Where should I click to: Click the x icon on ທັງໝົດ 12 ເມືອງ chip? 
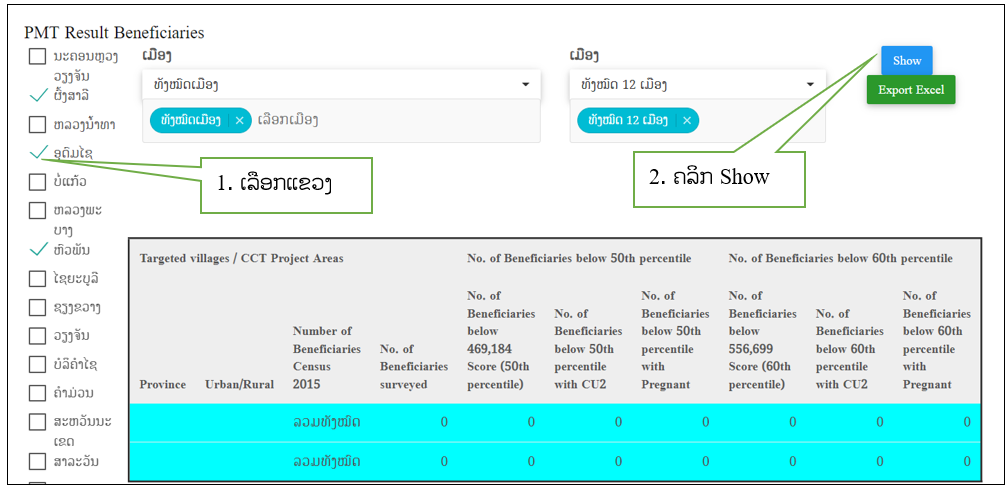(x=685, y=120)
